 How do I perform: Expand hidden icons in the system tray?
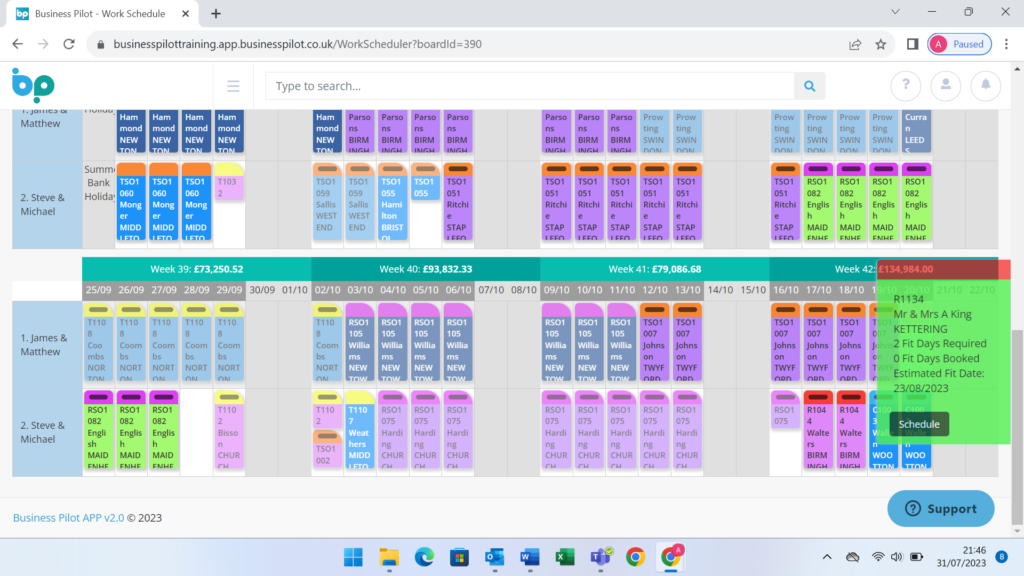click(826, 557)
